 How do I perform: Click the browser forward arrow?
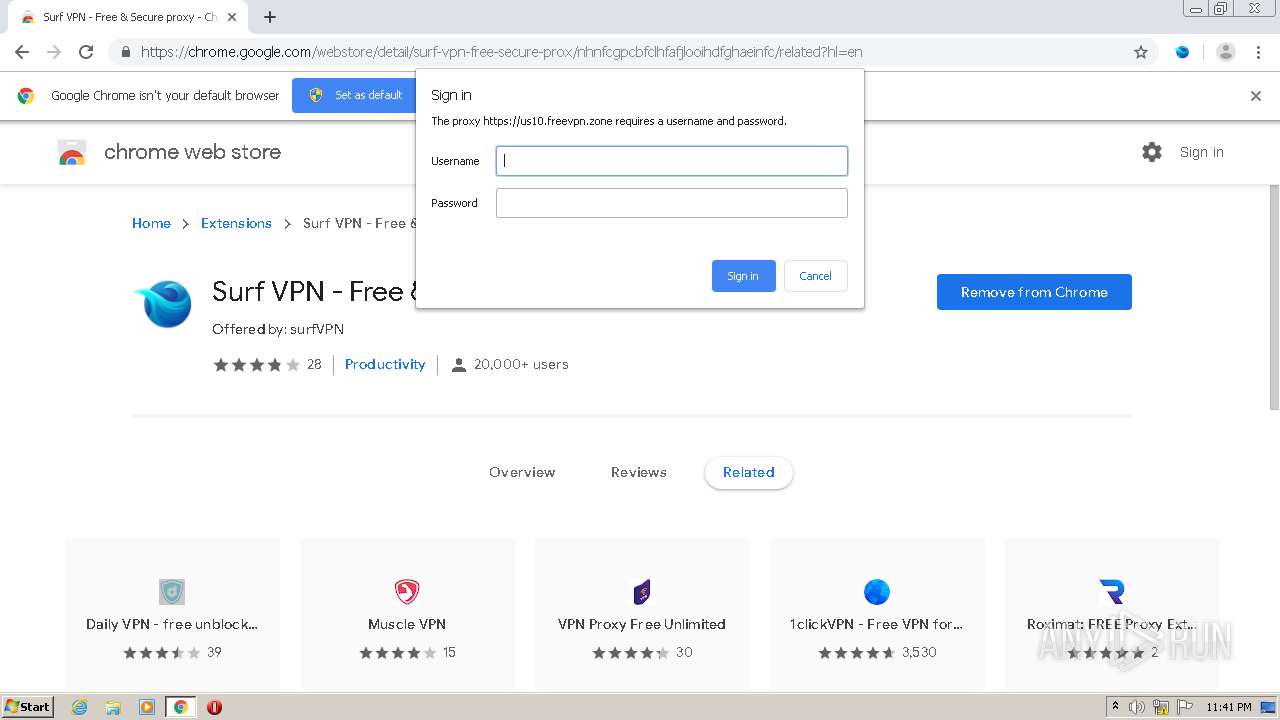pos(54,52)
